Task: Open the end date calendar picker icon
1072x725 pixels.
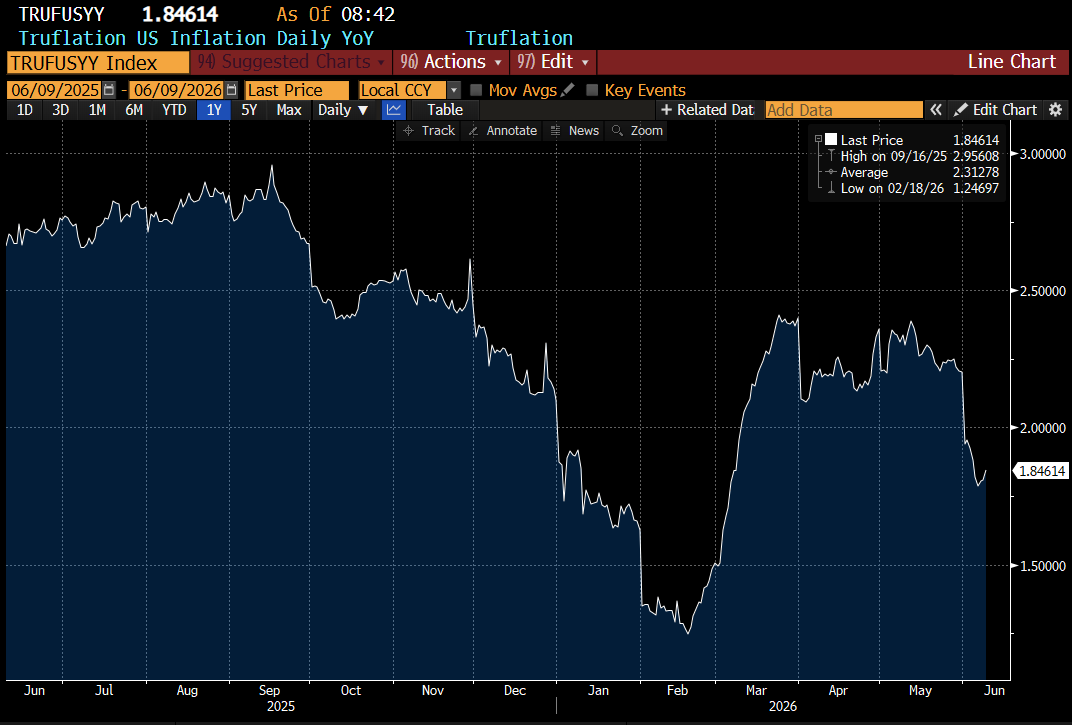Action: [x=232, y=90]
